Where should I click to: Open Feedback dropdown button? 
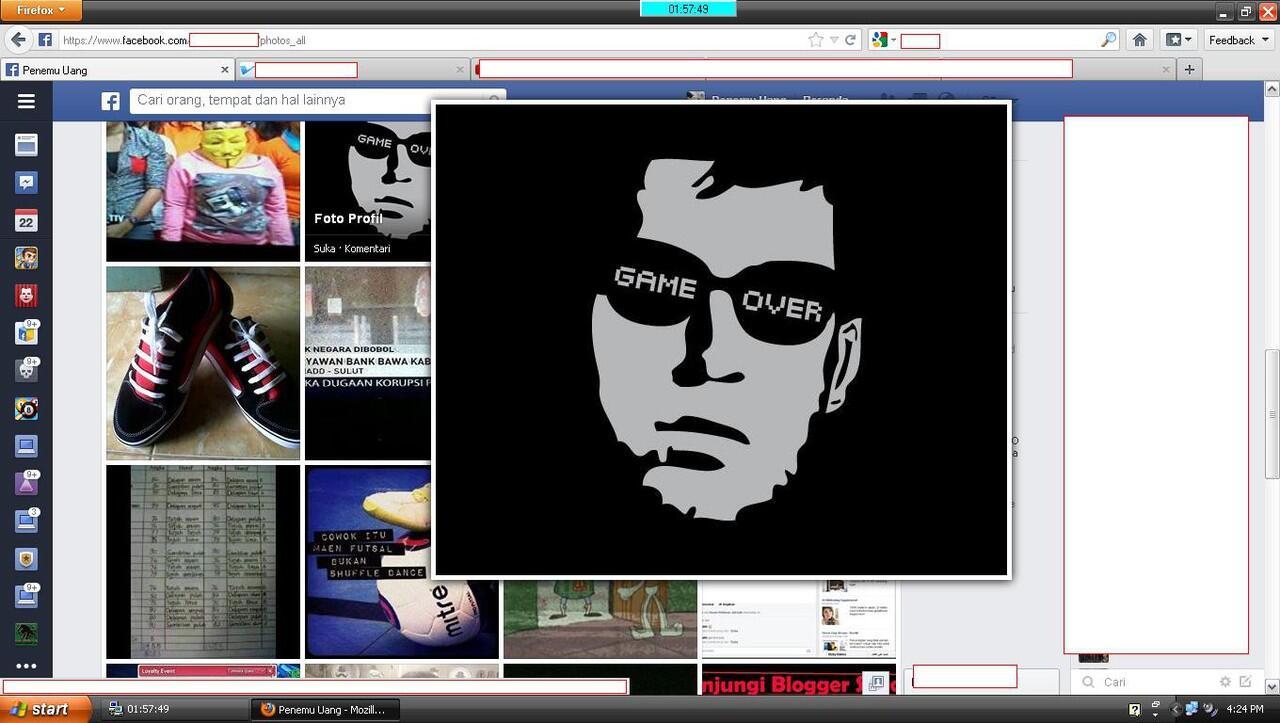point(1238,40)
